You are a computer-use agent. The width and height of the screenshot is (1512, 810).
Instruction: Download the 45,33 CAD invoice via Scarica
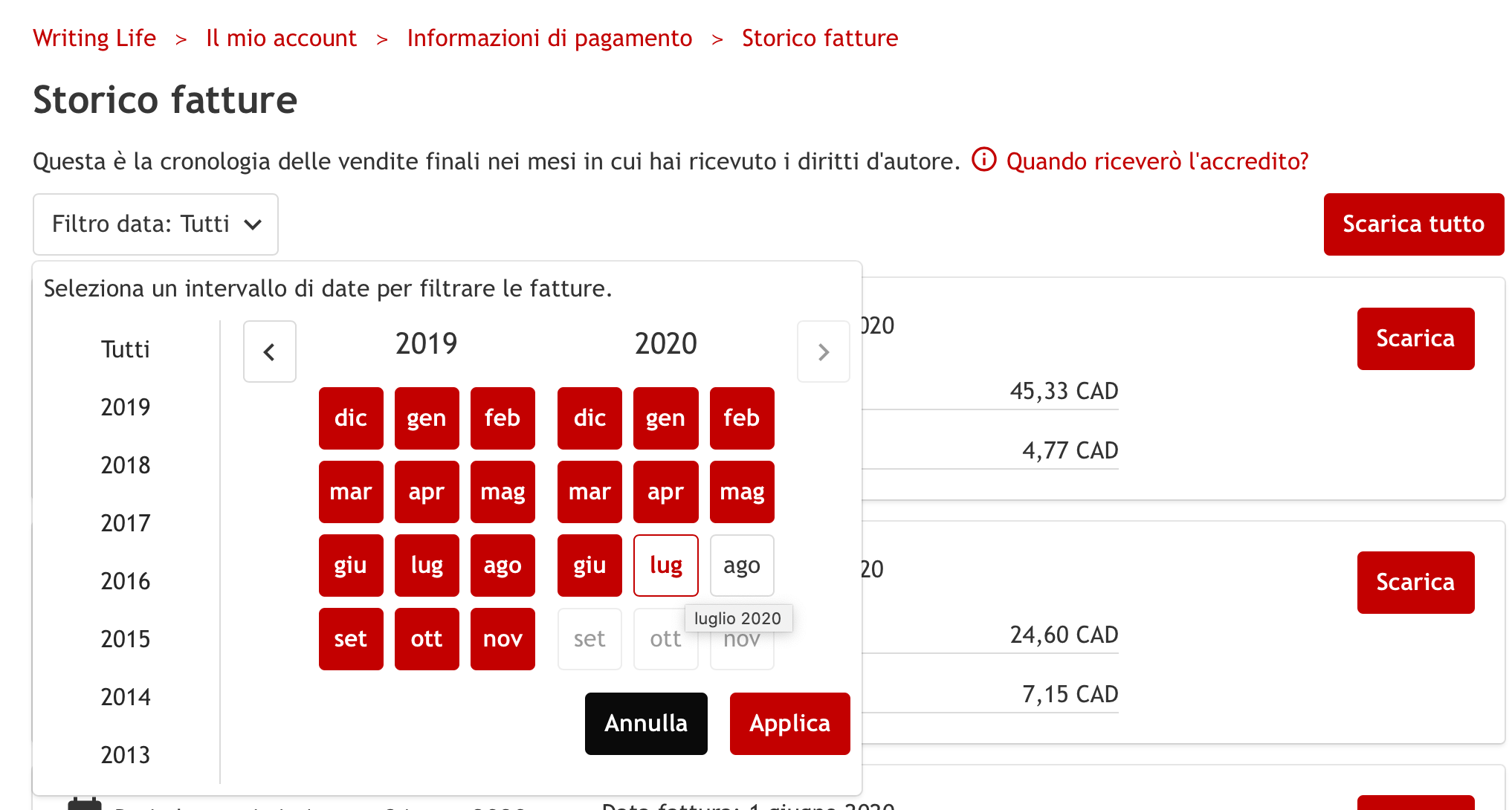click(x=1415, y=339)
